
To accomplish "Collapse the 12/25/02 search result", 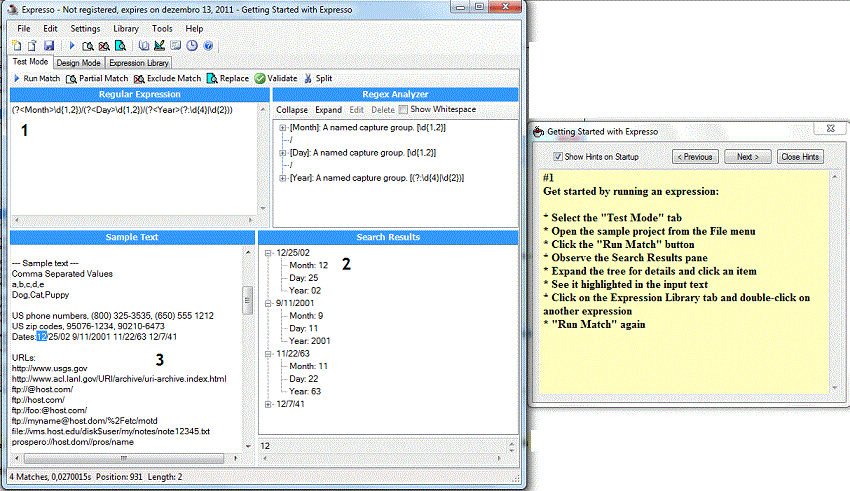I will pyautogui.click(x=268, y=252).
